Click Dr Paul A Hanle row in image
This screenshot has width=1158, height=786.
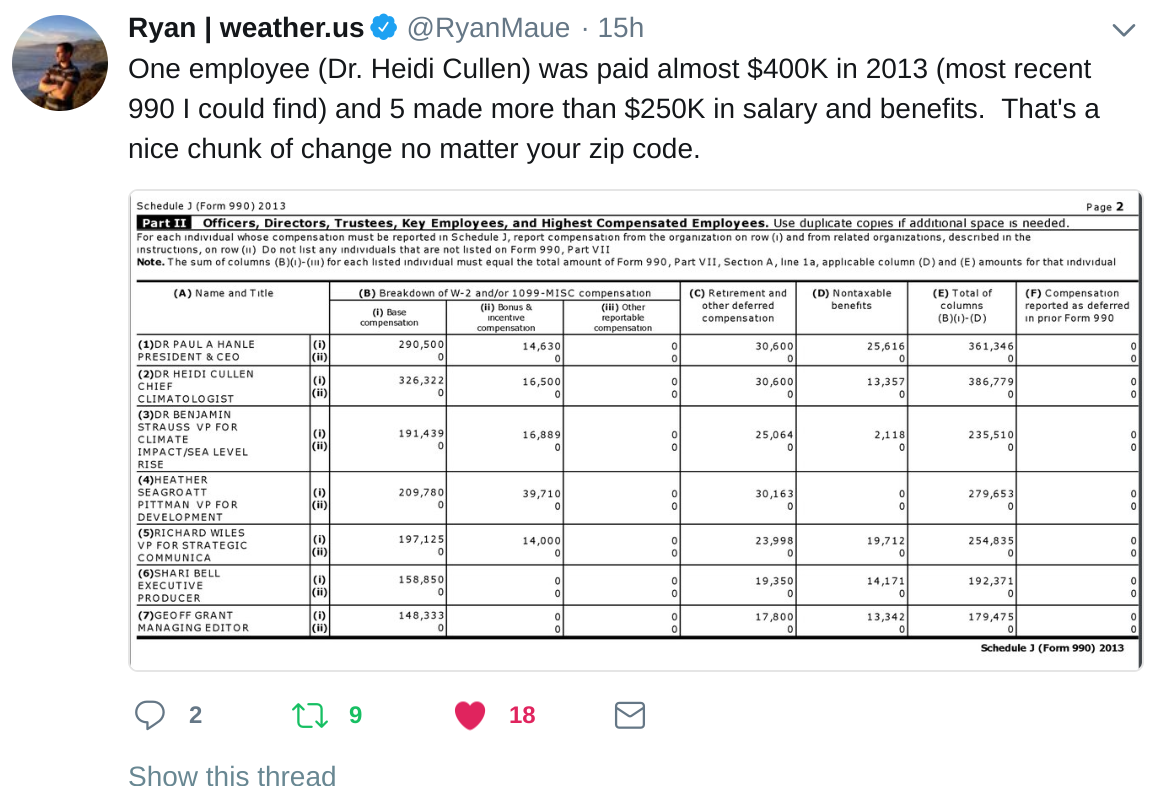pos(637,351)
